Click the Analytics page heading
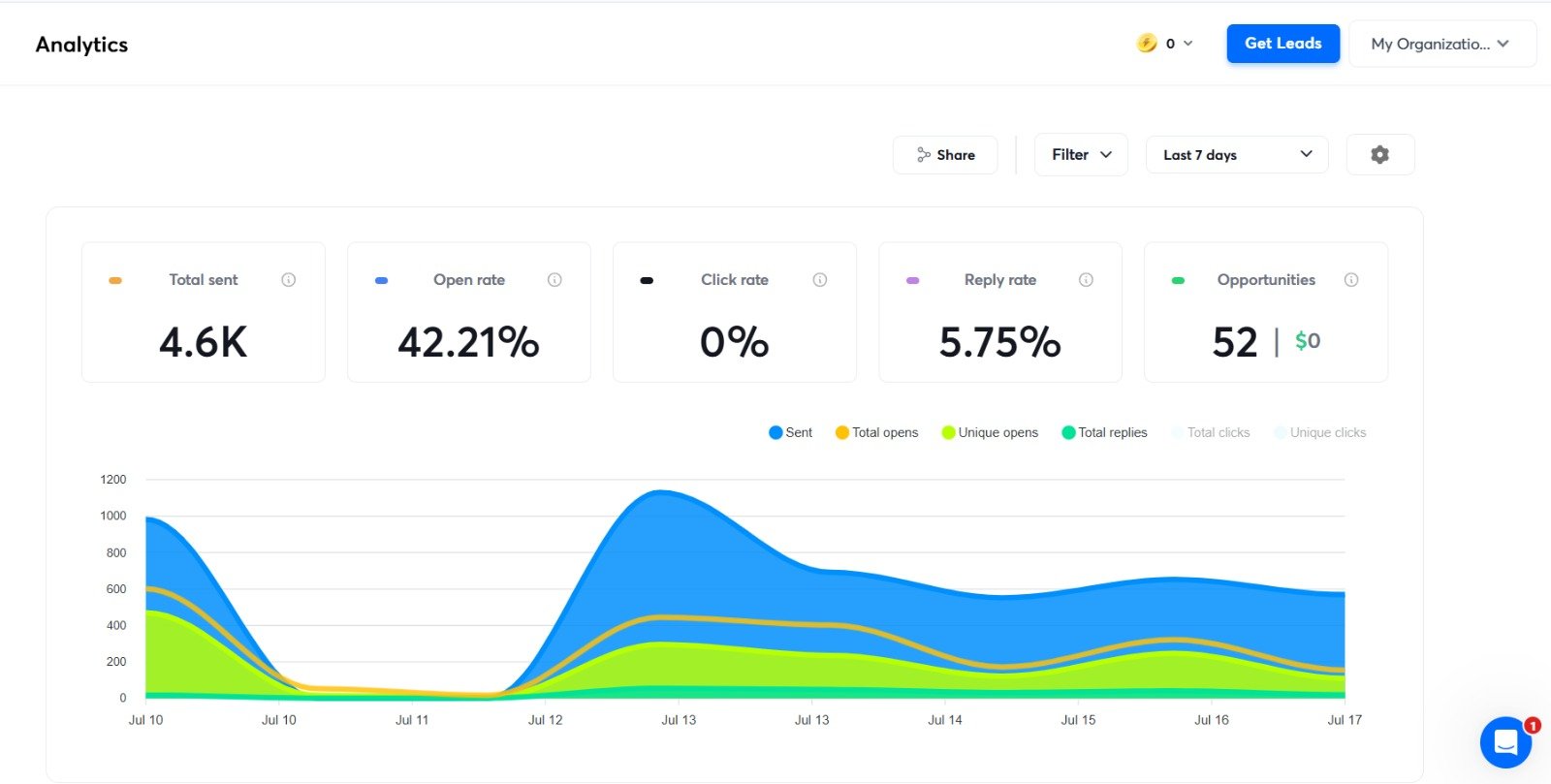 [x=81, y=45]
